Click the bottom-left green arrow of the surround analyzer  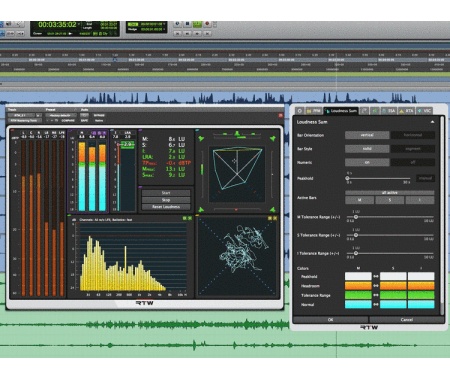click(201, 210)
